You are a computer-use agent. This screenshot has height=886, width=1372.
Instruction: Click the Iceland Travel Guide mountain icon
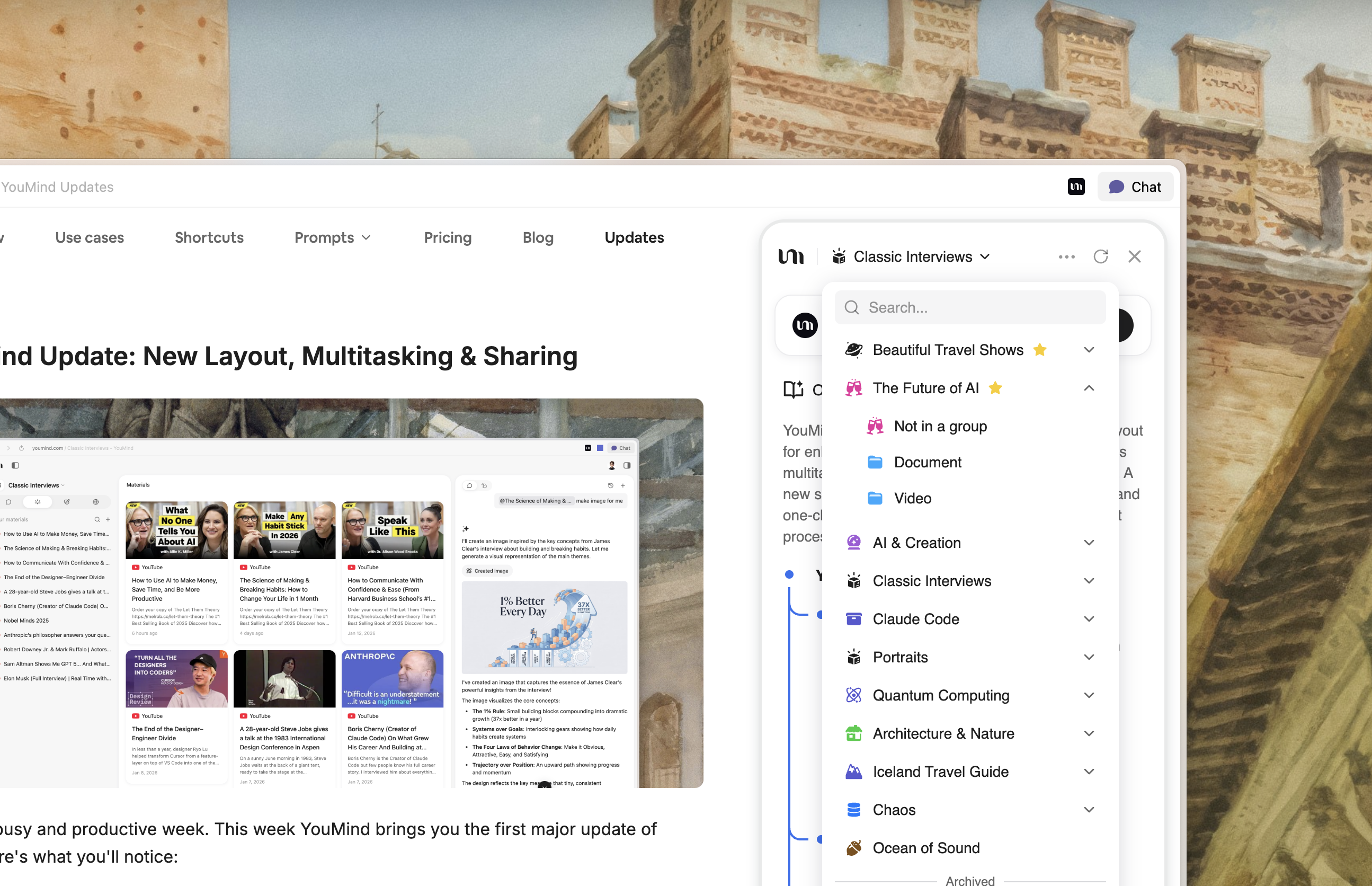coord(853,772)
